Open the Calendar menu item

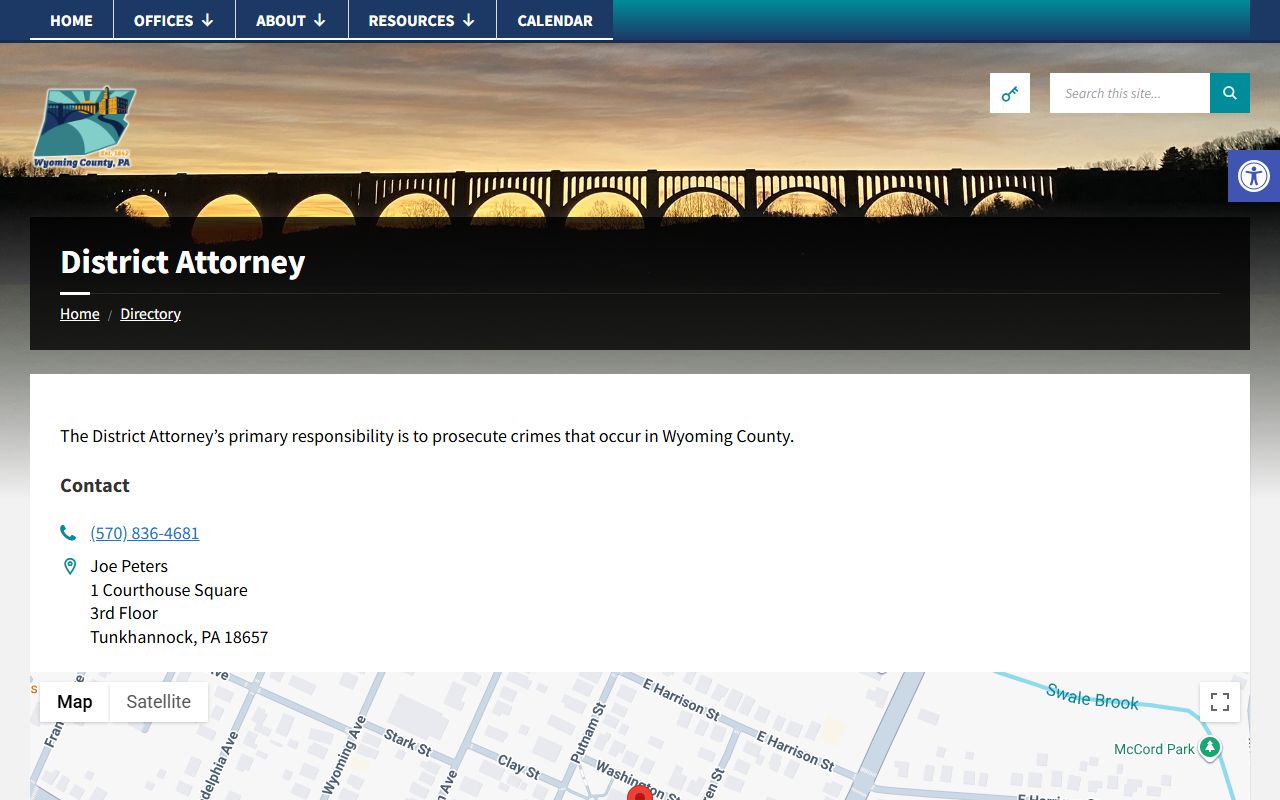(554, 20)
